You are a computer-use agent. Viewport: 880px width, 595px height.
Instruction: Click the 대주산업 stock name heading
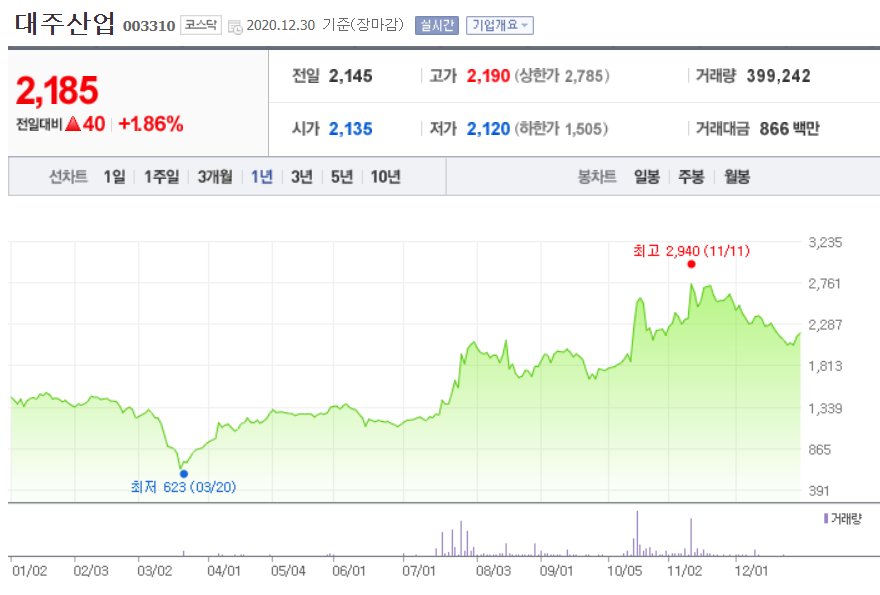pos(65,24)
